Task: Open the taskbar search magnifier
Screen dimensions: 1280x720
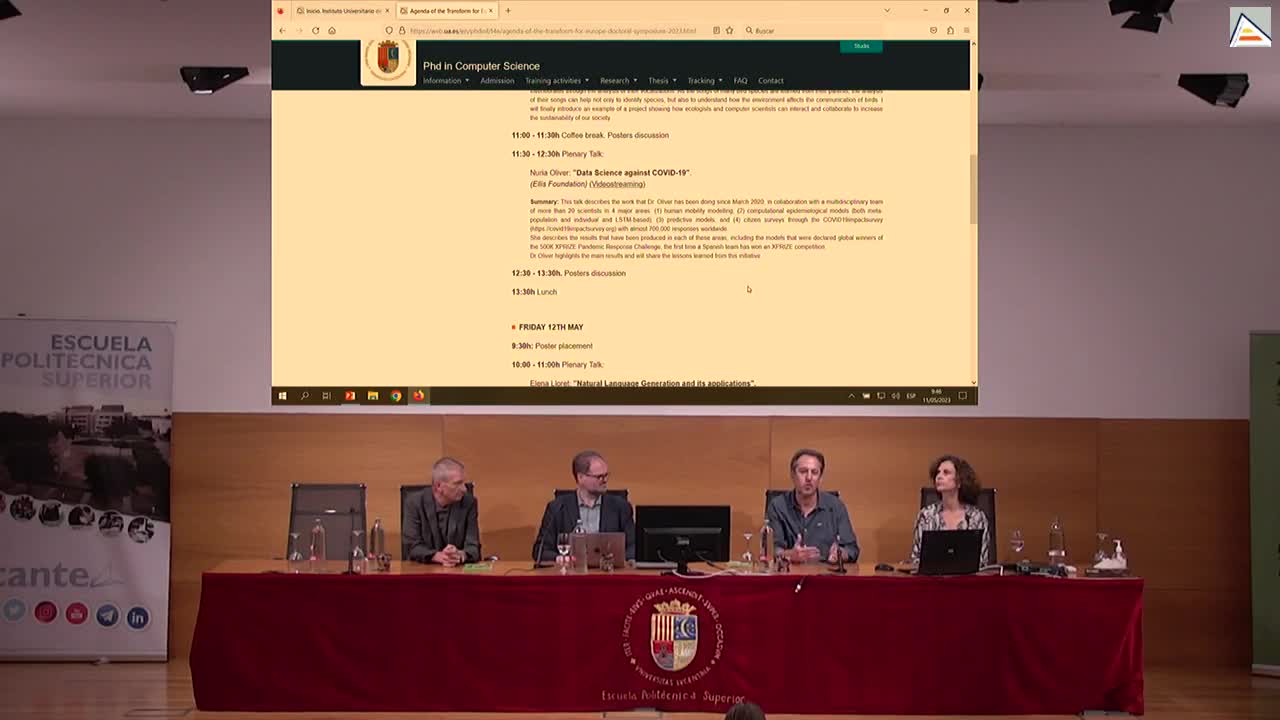Action: pyautogui.click(x=305, y=396)
